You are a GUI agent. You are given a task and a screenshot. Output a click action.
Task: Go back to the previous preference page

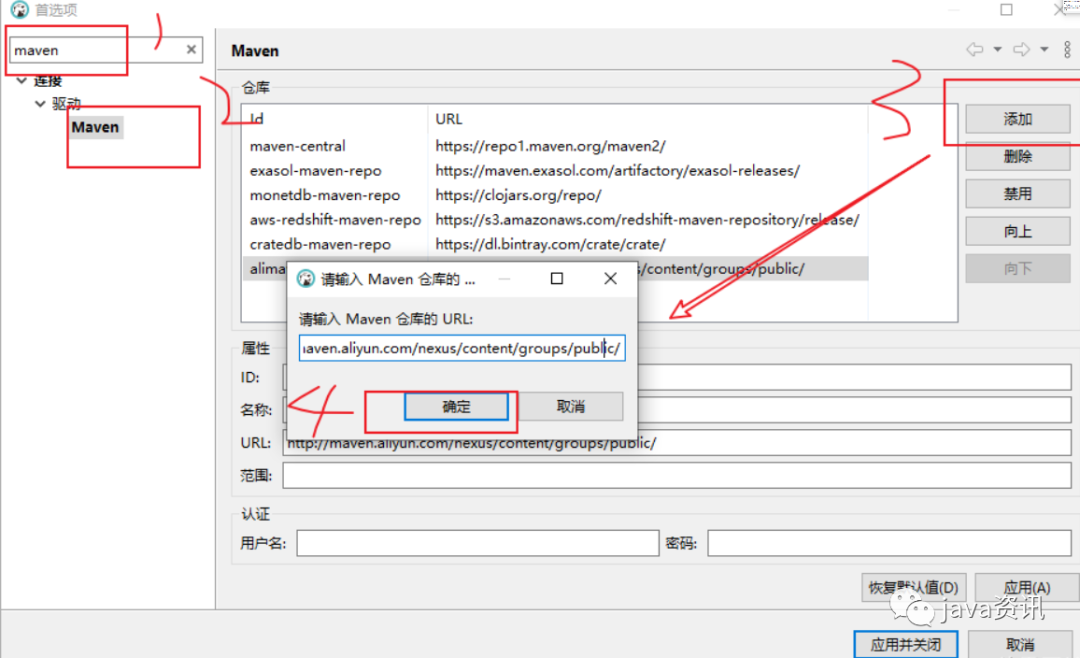pos(975,50)
